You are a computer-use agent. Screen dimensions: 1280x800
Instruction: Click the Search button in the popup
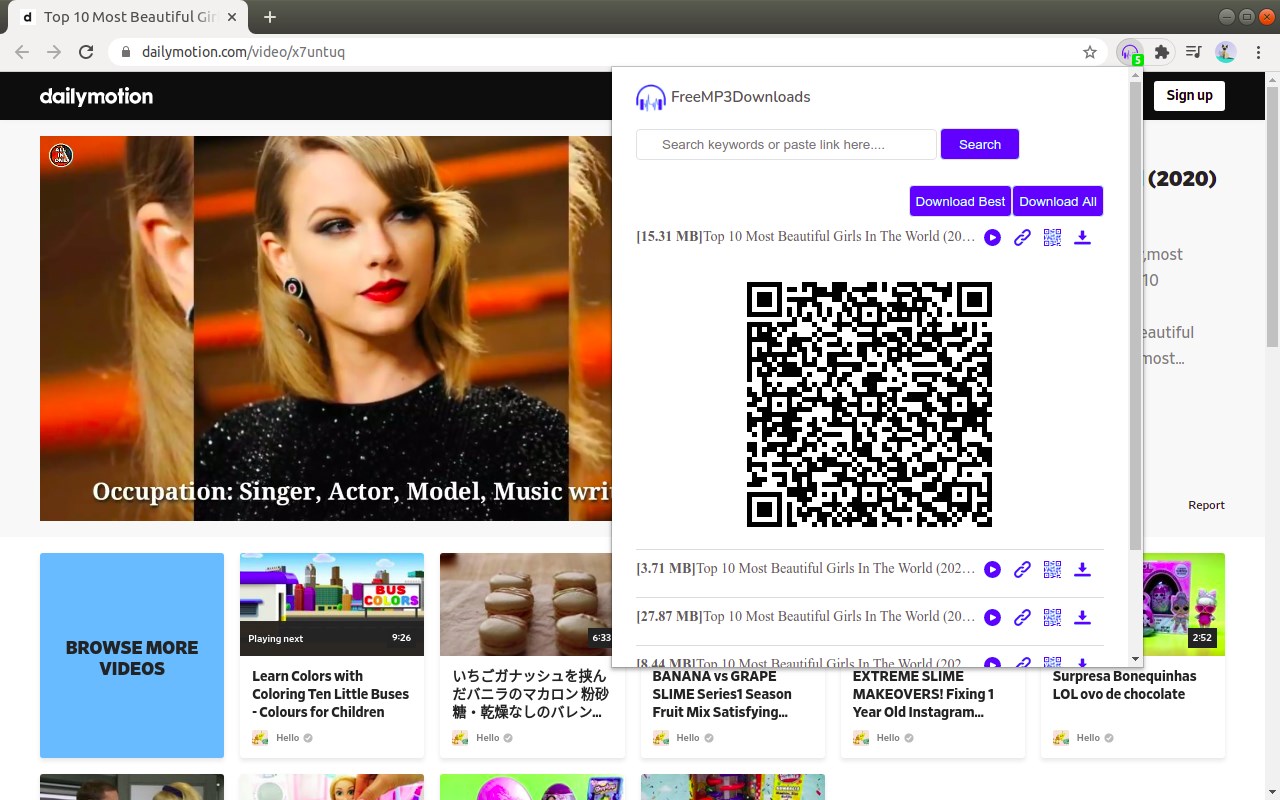(x=980, y=144)
